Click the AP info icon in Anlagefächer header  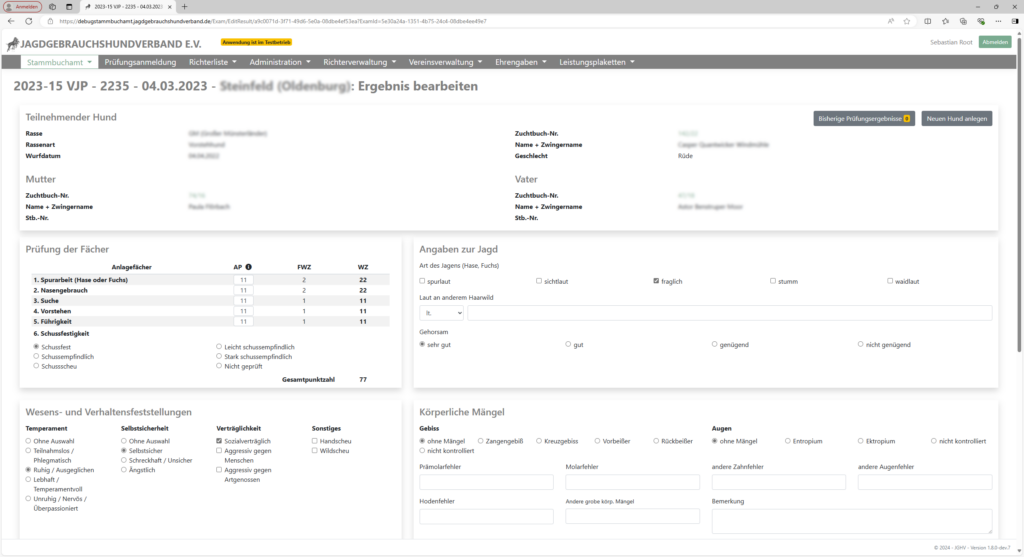click(x=248, y=267)
